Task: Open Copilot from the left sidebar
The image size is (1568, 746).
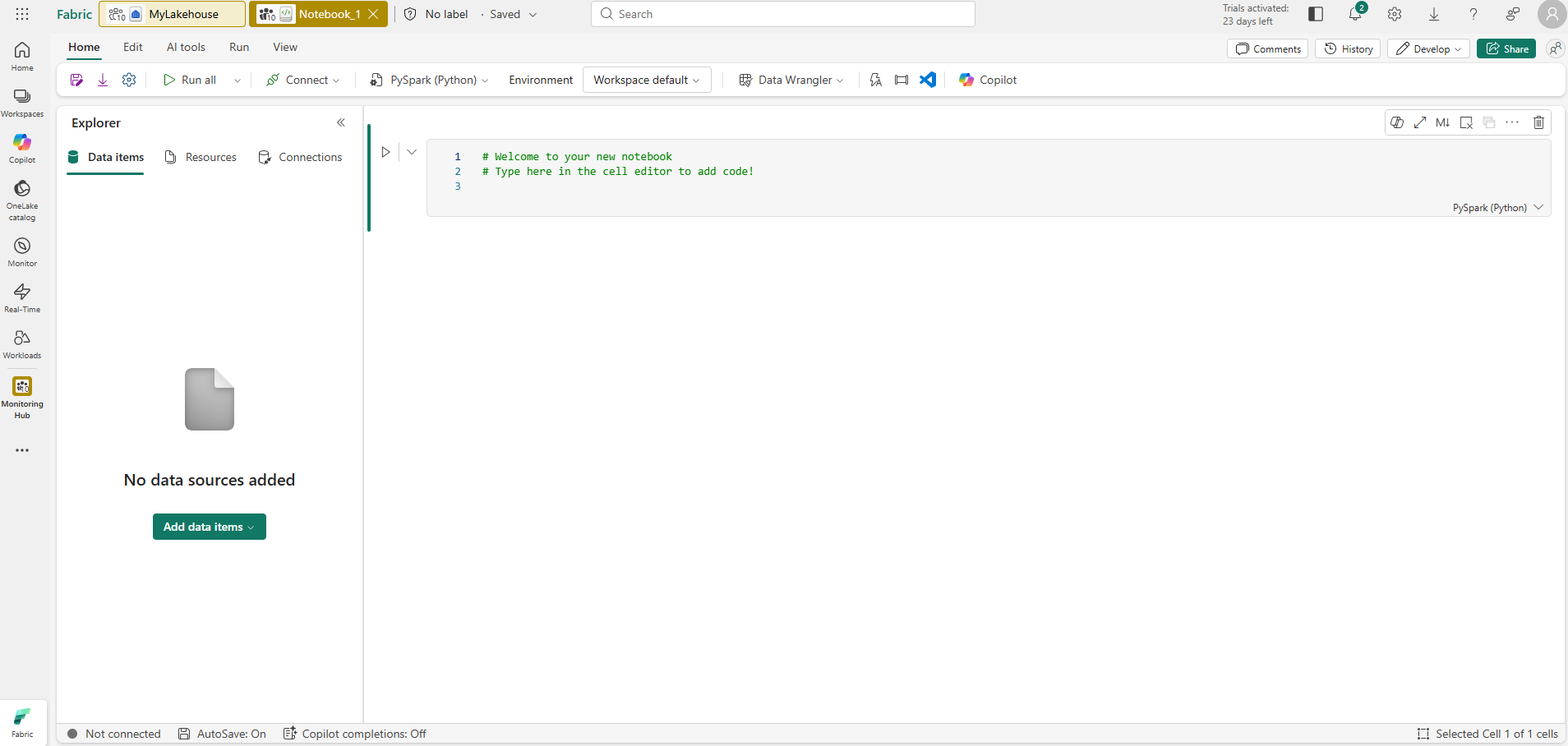Action: [x=22, y=149]
